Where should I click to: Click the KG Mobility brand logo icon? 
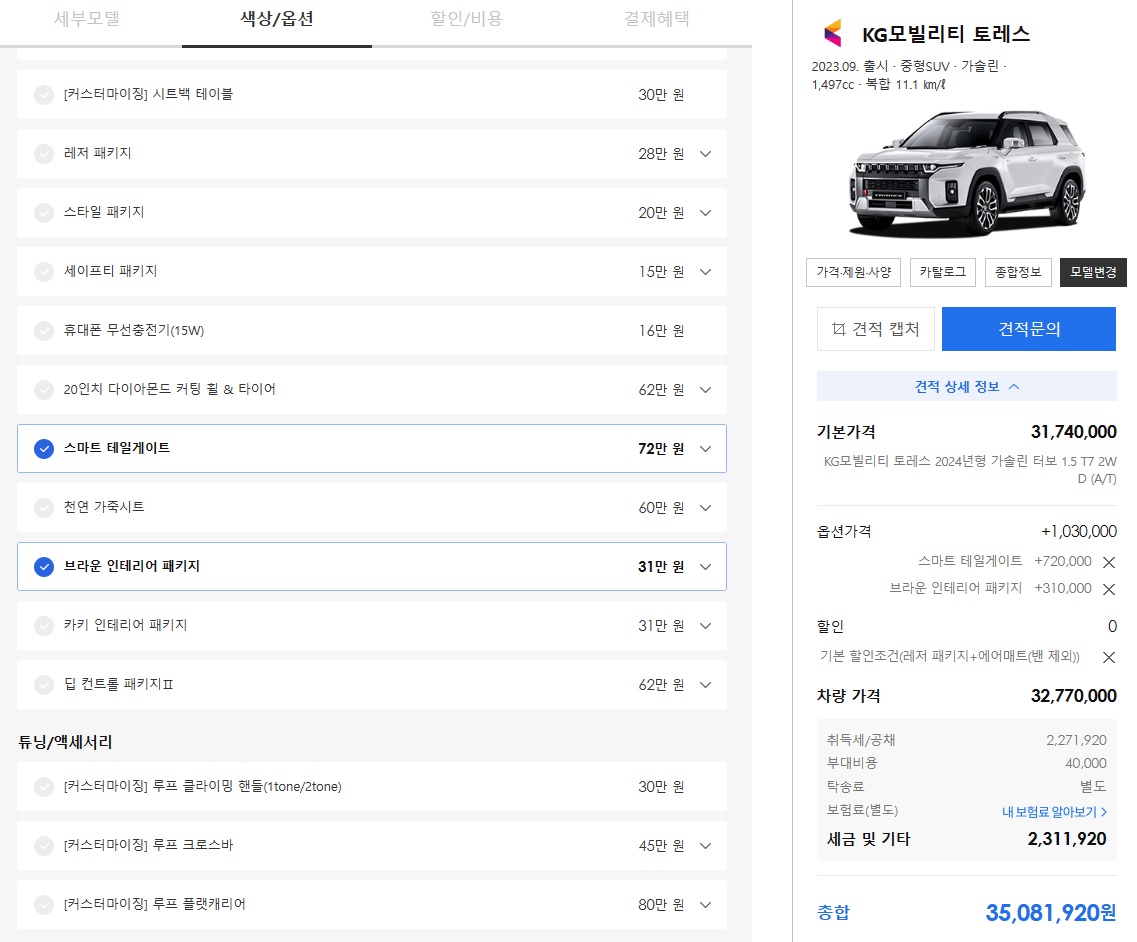click(832, 33)
